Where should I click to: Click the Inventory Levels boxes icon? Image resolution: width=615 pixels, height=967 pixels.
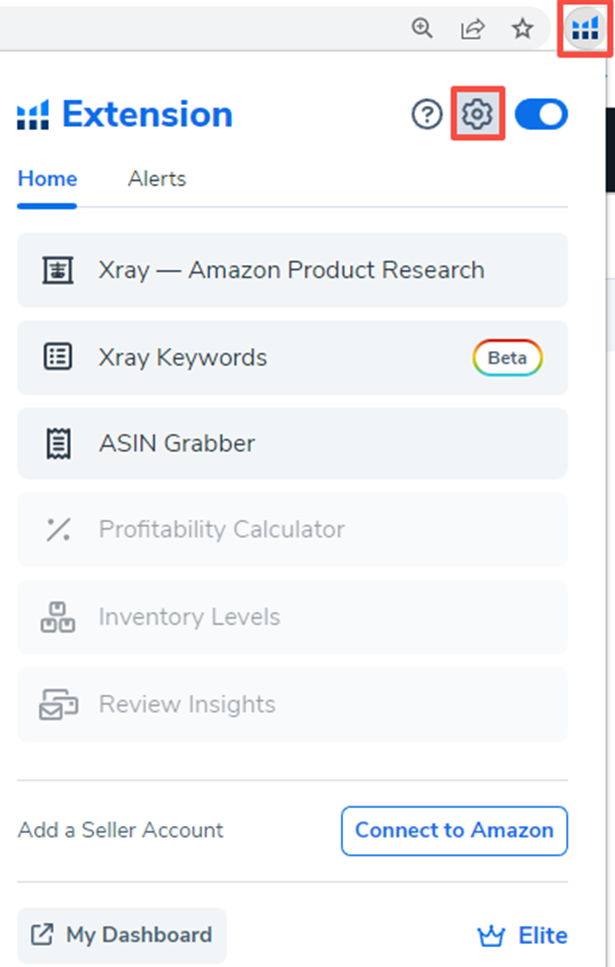(57, 617)
